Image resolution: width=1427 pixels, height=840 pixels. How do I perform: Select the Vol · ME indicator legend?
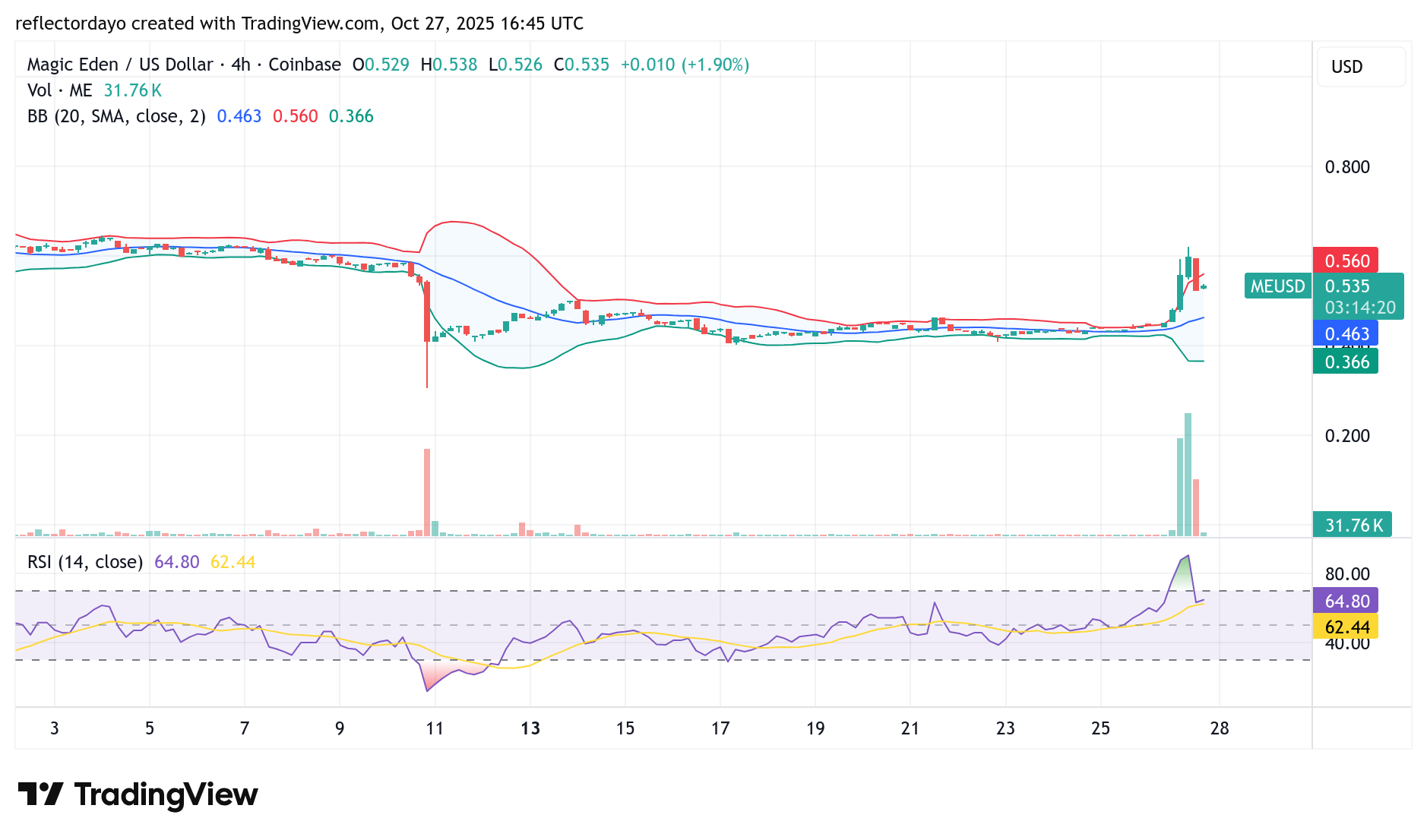coord(59,90)
